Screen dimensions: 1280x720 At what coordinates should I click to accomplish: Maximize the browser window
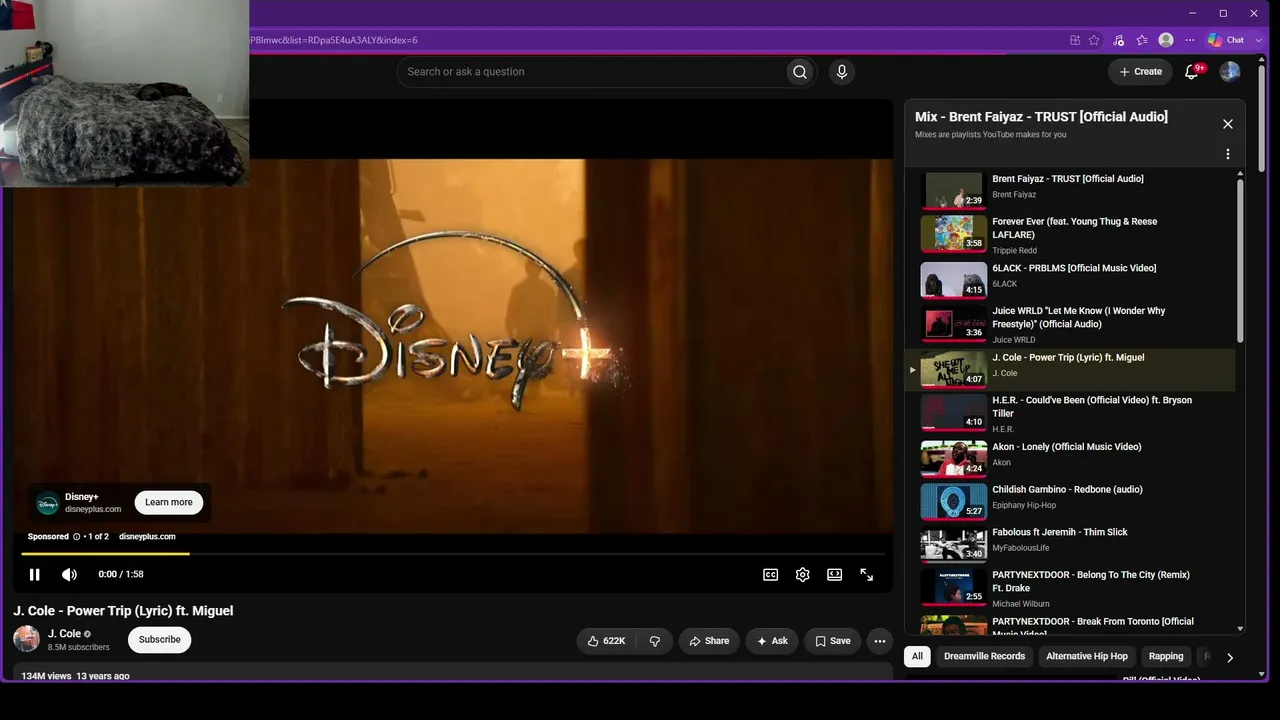point(1223,13)
